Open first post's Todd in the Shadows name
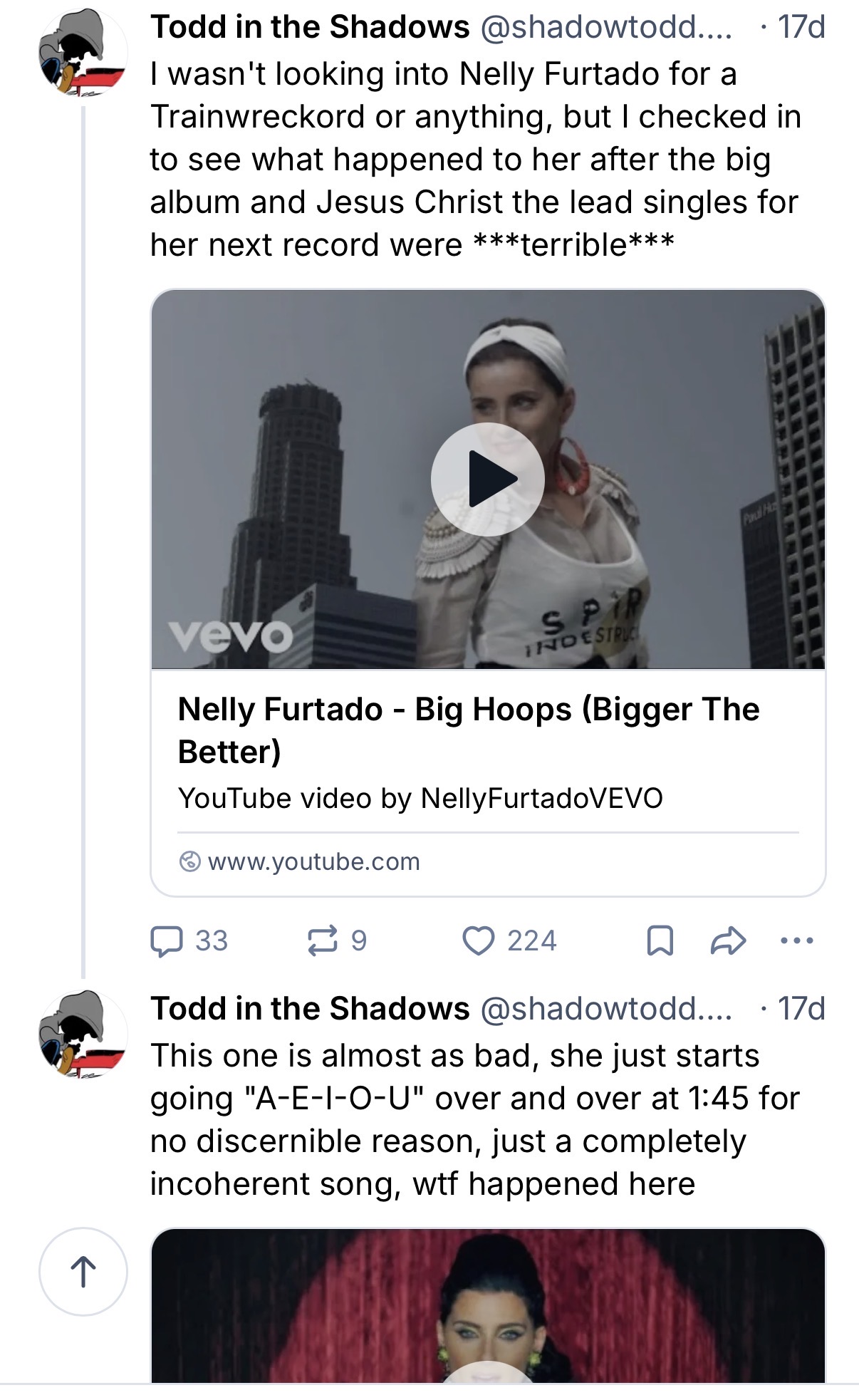 [x=310, y=27]
